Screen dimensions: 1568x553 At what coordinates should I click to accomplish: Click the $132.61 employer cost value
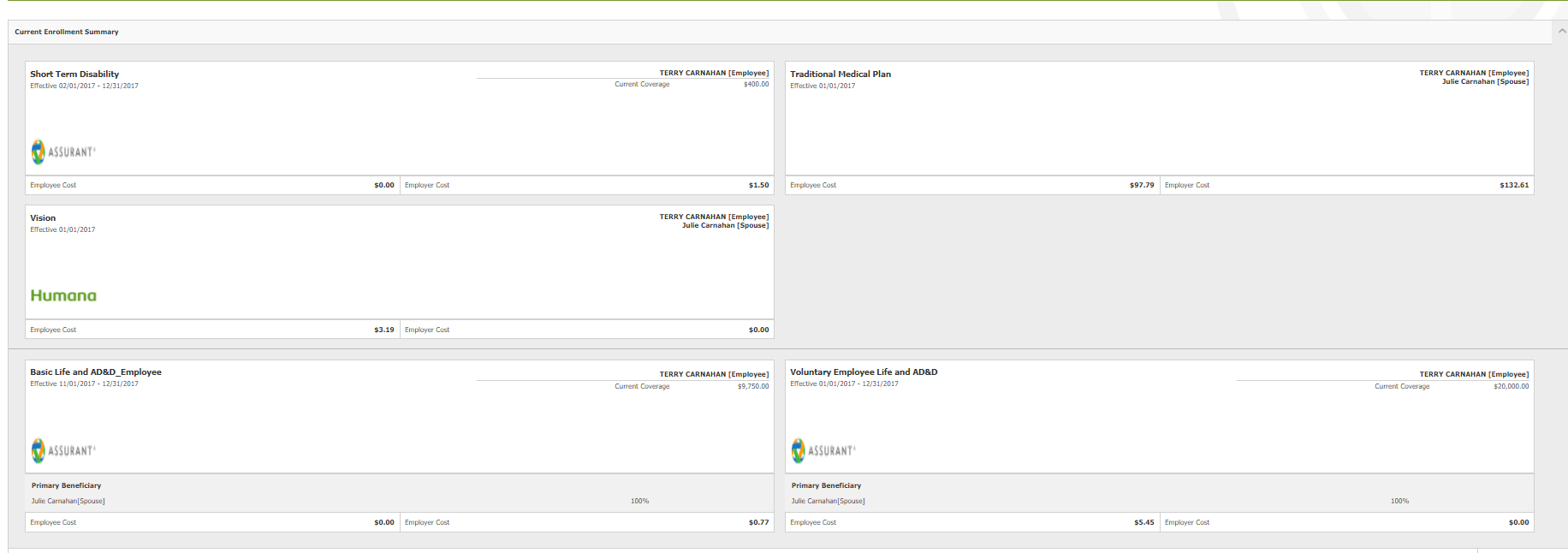(x=1513, y=185)
